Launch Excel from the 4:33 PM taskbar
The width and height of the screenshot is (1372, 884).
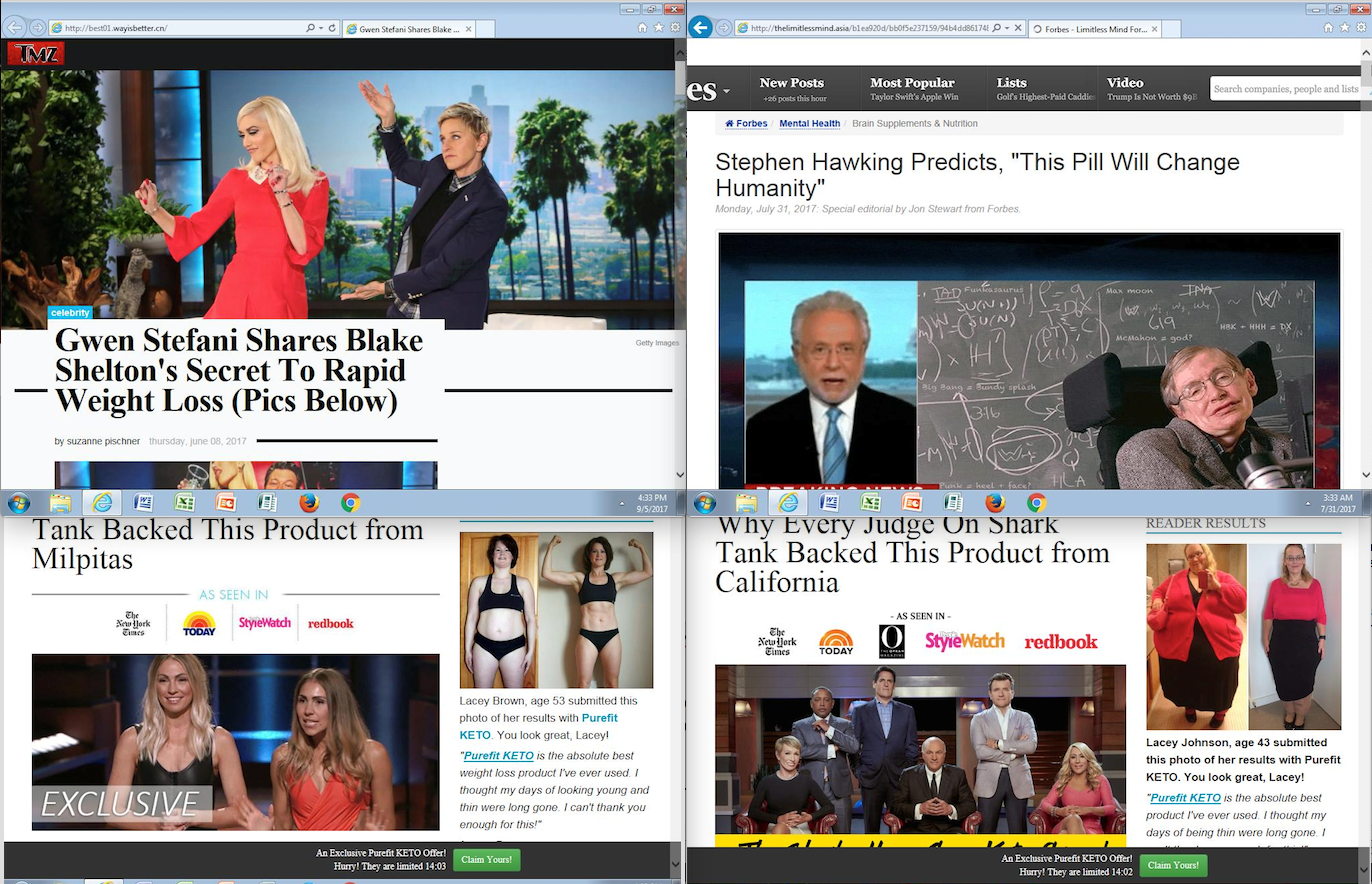185,503
